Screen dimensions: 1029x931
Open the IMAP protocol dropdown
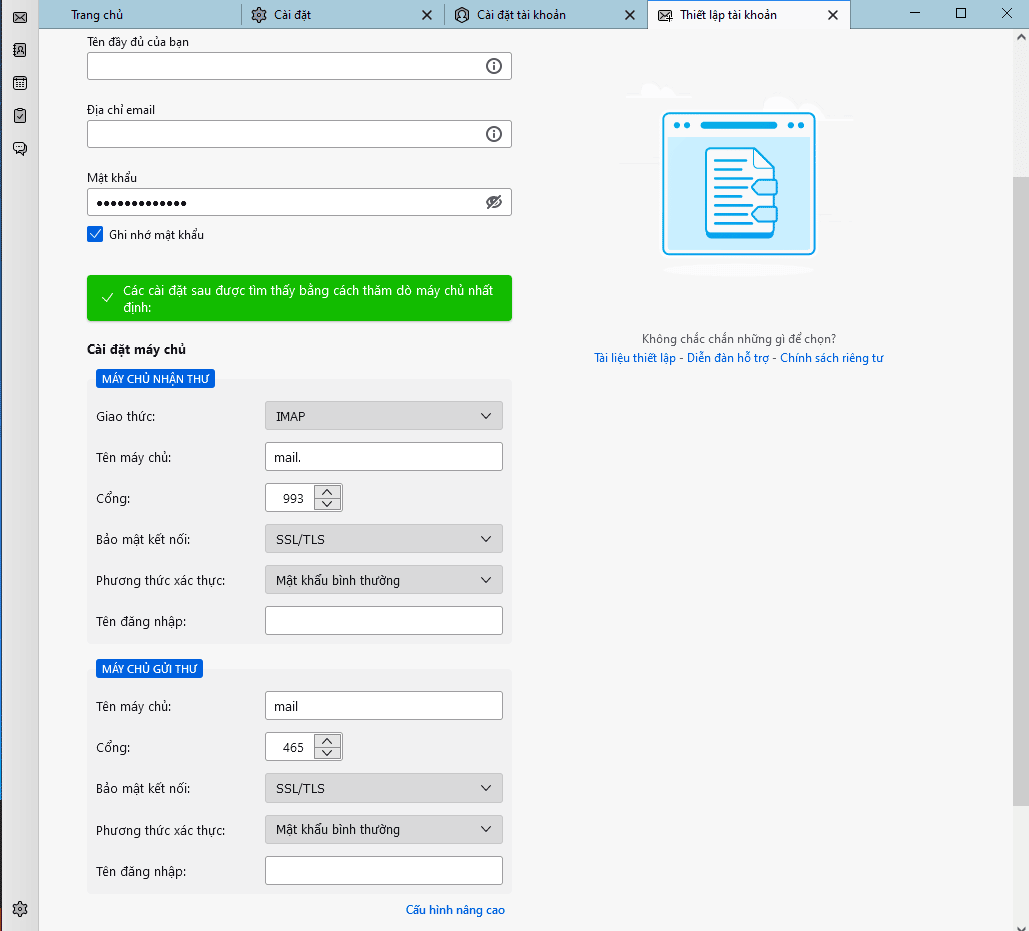(x=383, y=416)
